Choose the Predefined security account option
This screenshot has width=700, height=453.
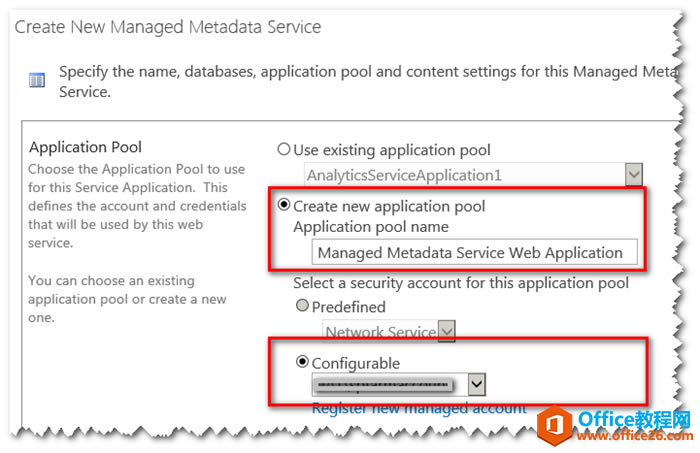[301, 307]
